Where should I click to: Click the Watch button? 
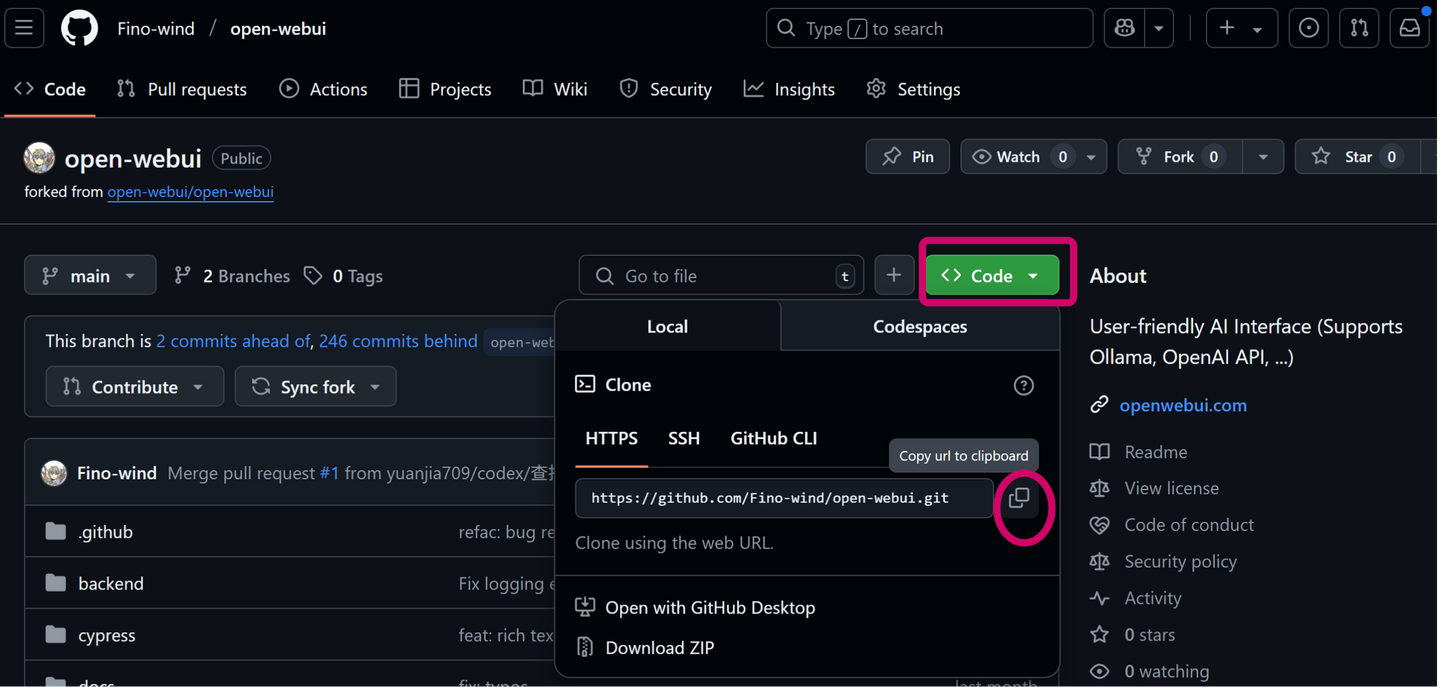(x=1020, y=157)
